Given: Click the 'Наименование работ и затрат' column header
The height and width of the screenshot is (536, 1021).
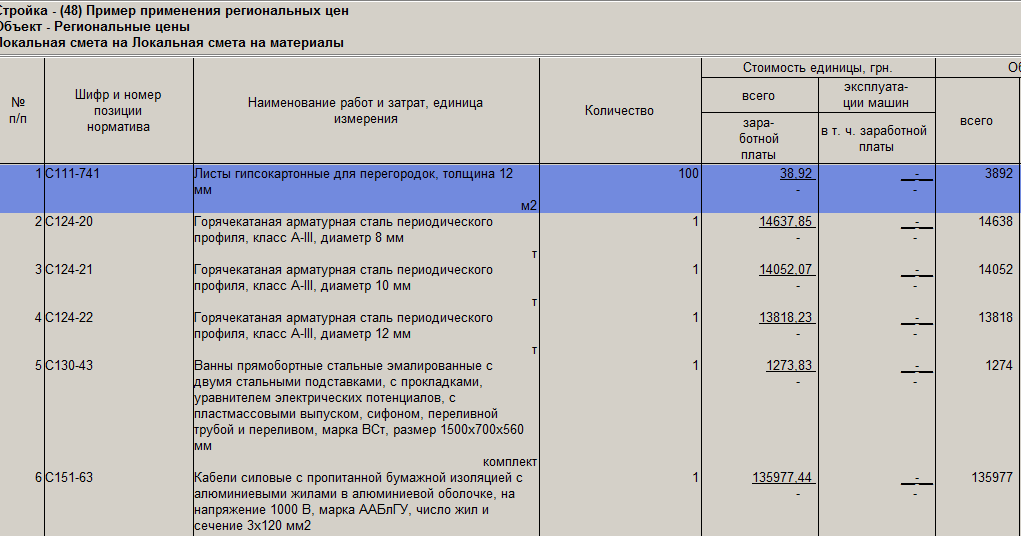Looking at the screenshot, I should coord(365,111).
